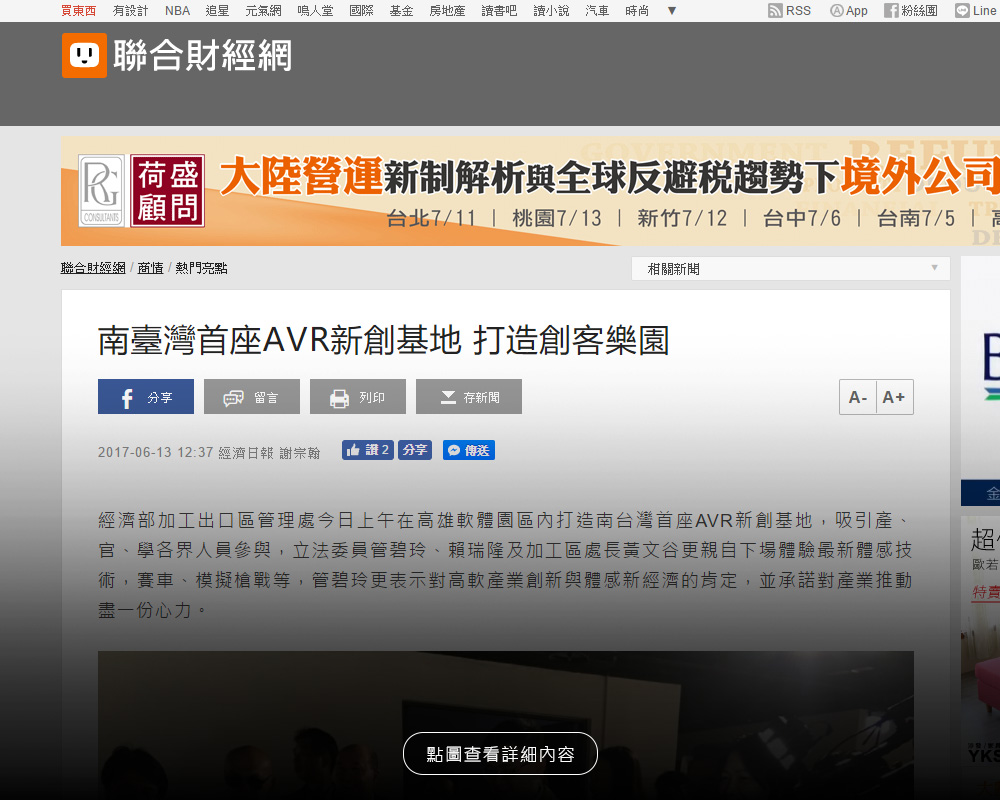This screenshot has width=1000, height=800.
Task: Like the article with 讚 button
Action: click(367, 450)
